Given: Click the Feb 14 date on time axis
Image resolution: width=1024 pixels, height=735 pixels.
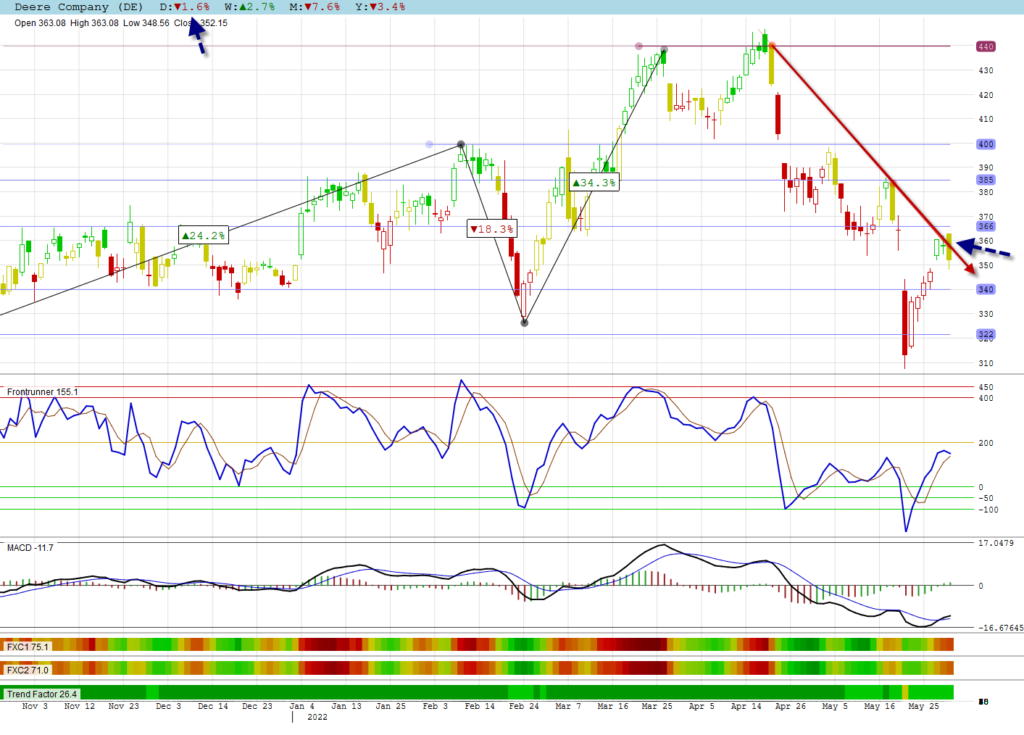Looking at the screenshot, I should click(479, 706).
